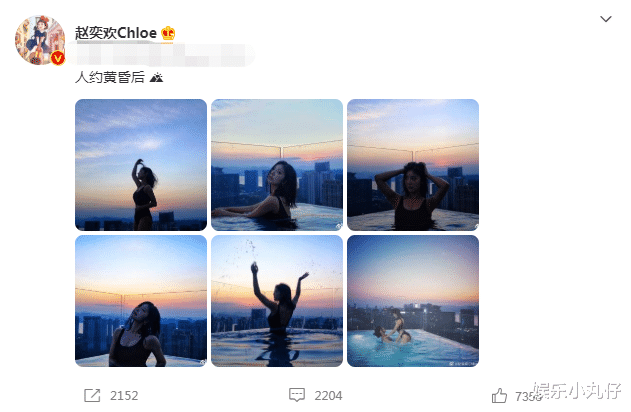Image resolution: width=631 pixels, height=412 pixels.
Task: Open the 2204 comments count
Action: point(328,396)
